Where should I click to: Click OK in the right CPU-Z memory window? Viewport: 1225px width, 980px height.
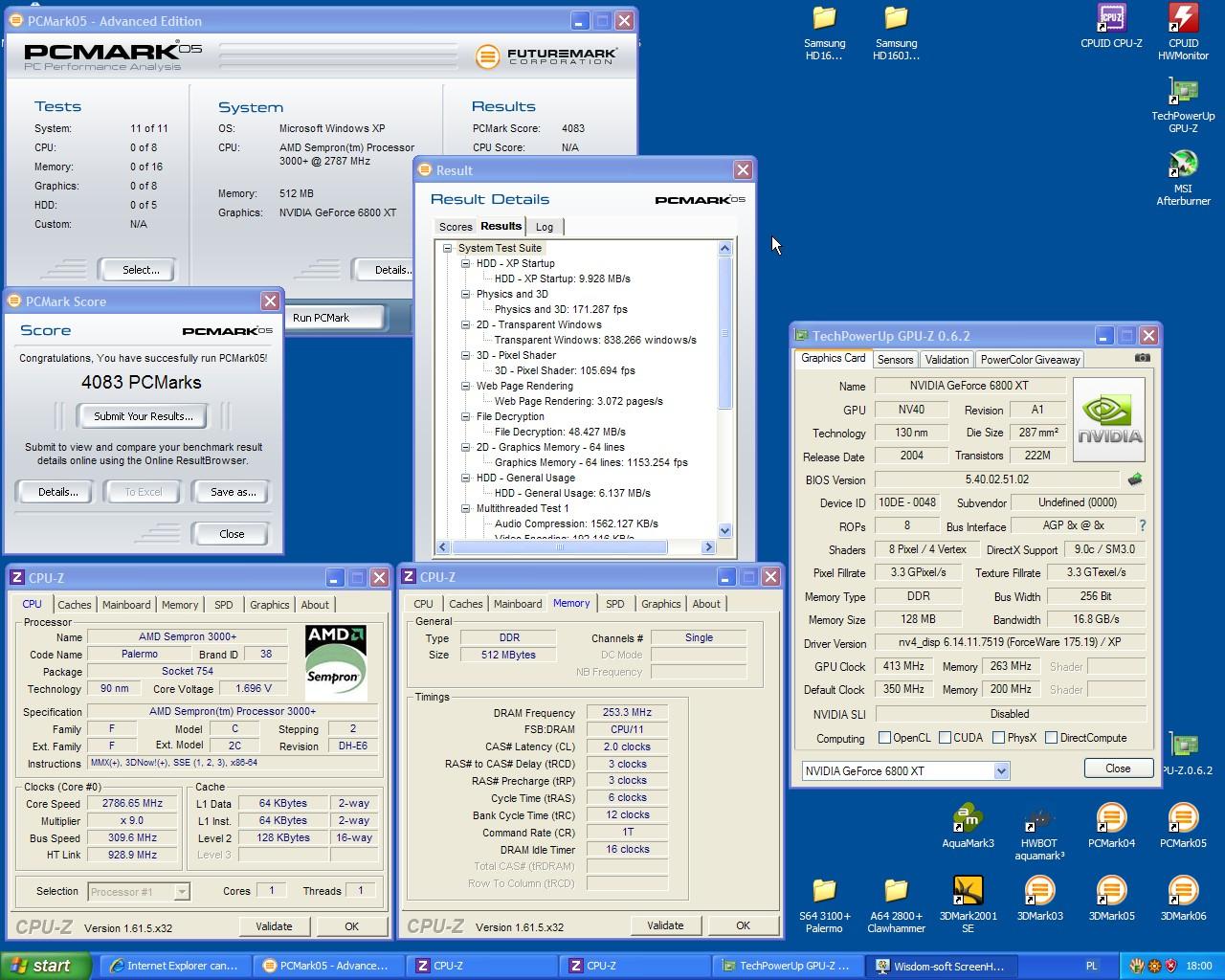(743, 925)
